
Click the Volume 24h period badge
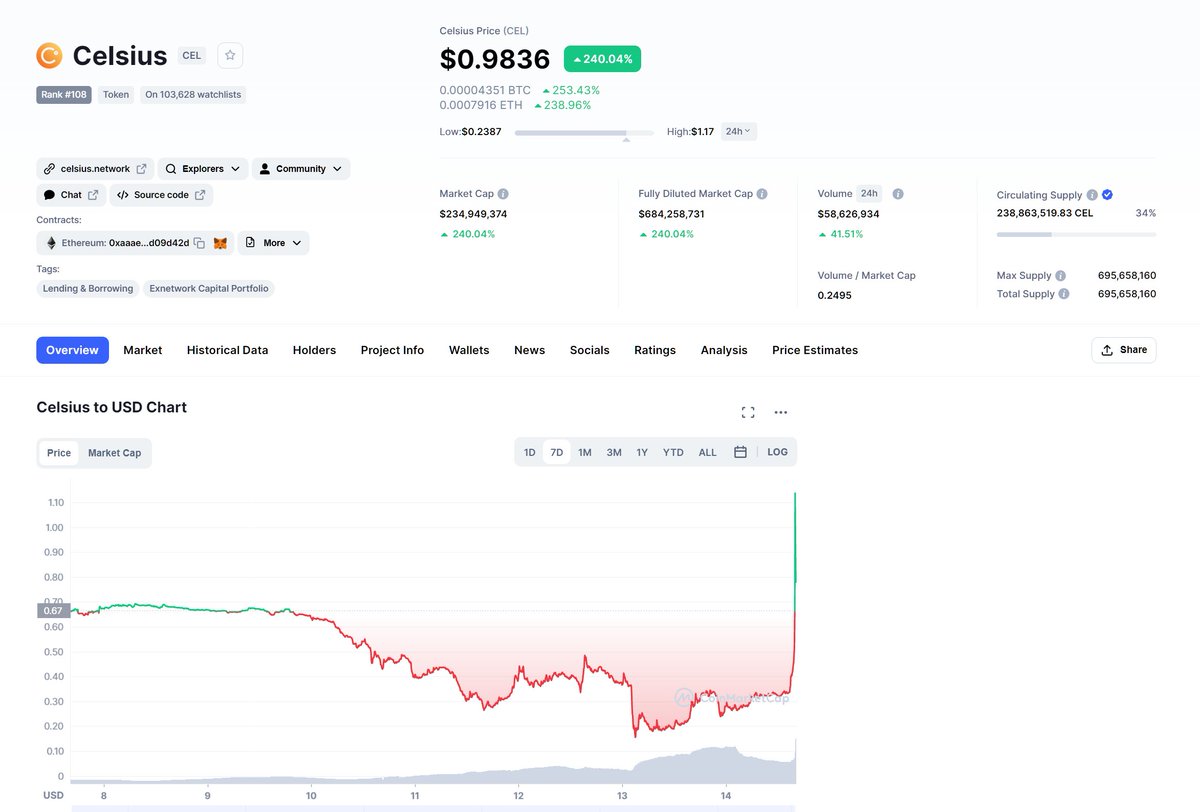tap(869, 194)
